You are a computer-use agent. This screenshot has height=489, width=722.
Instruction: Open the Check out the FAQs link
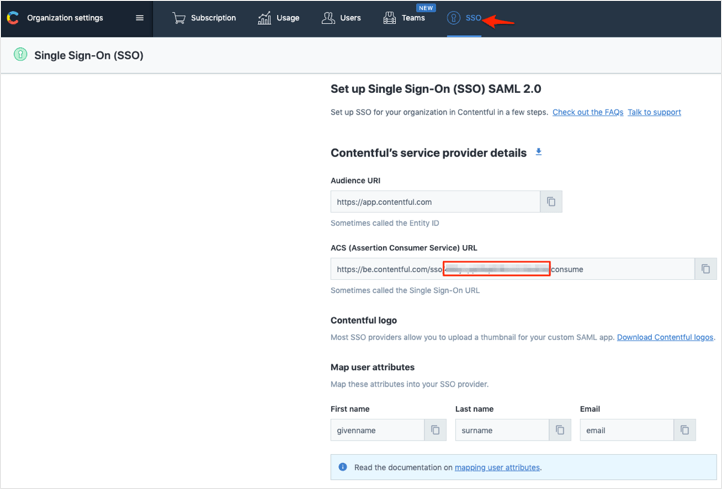pos(588,112)
